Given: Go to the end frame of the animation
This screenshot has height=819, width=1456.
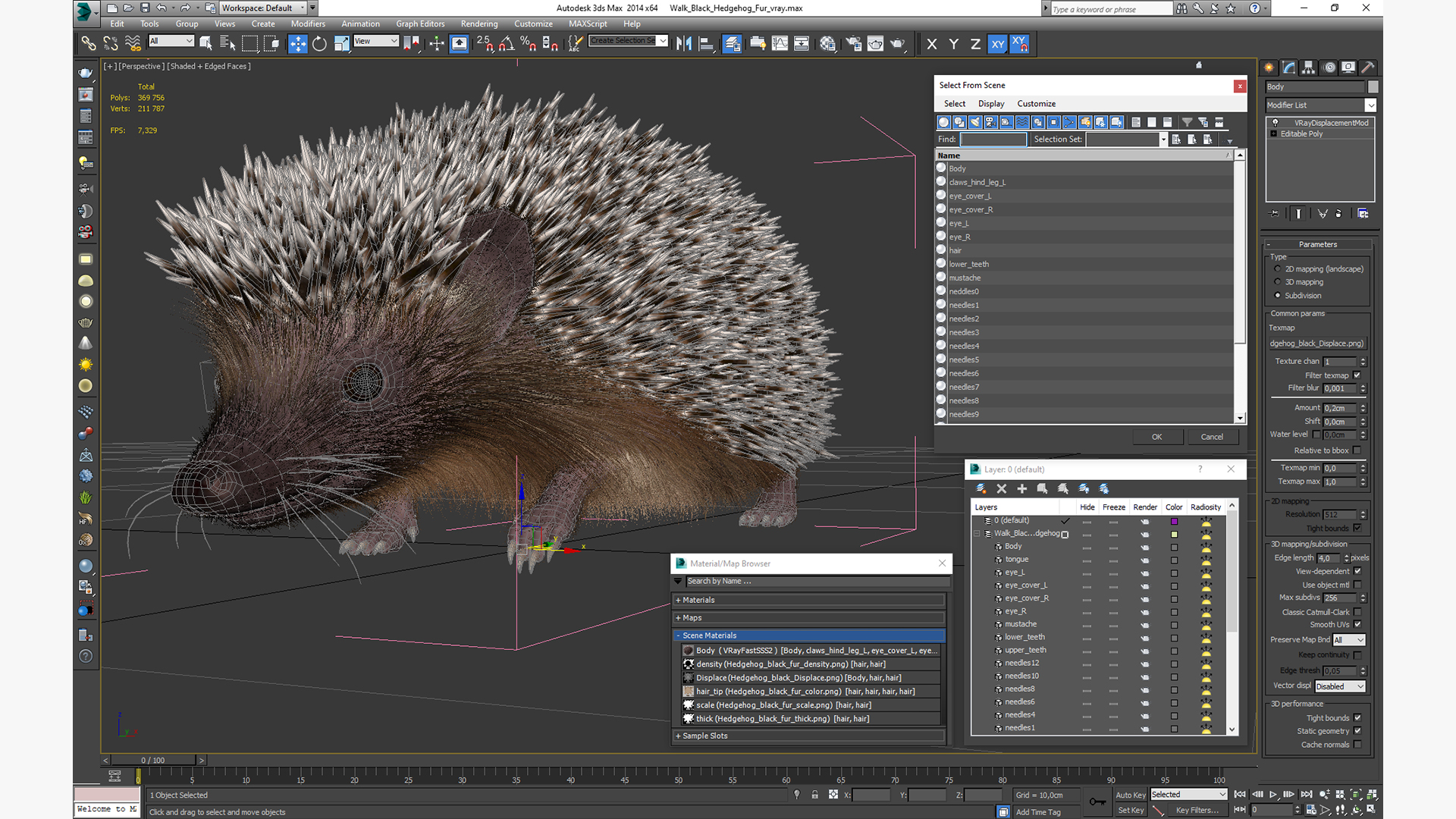Looking at the screenshot, I should [x=1306, y=795].
